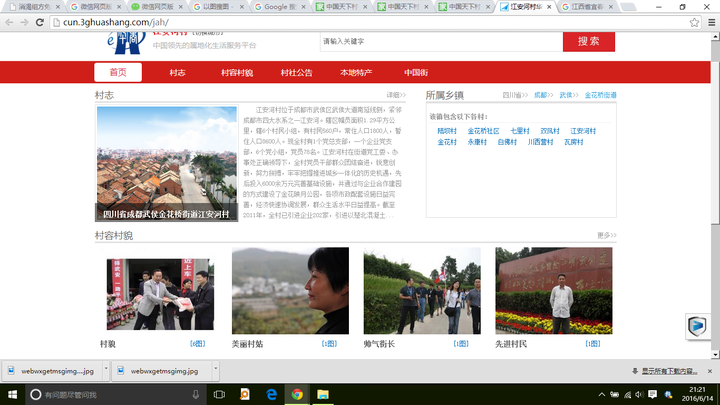Click the floating blue side widget icon

coord(698,326)
